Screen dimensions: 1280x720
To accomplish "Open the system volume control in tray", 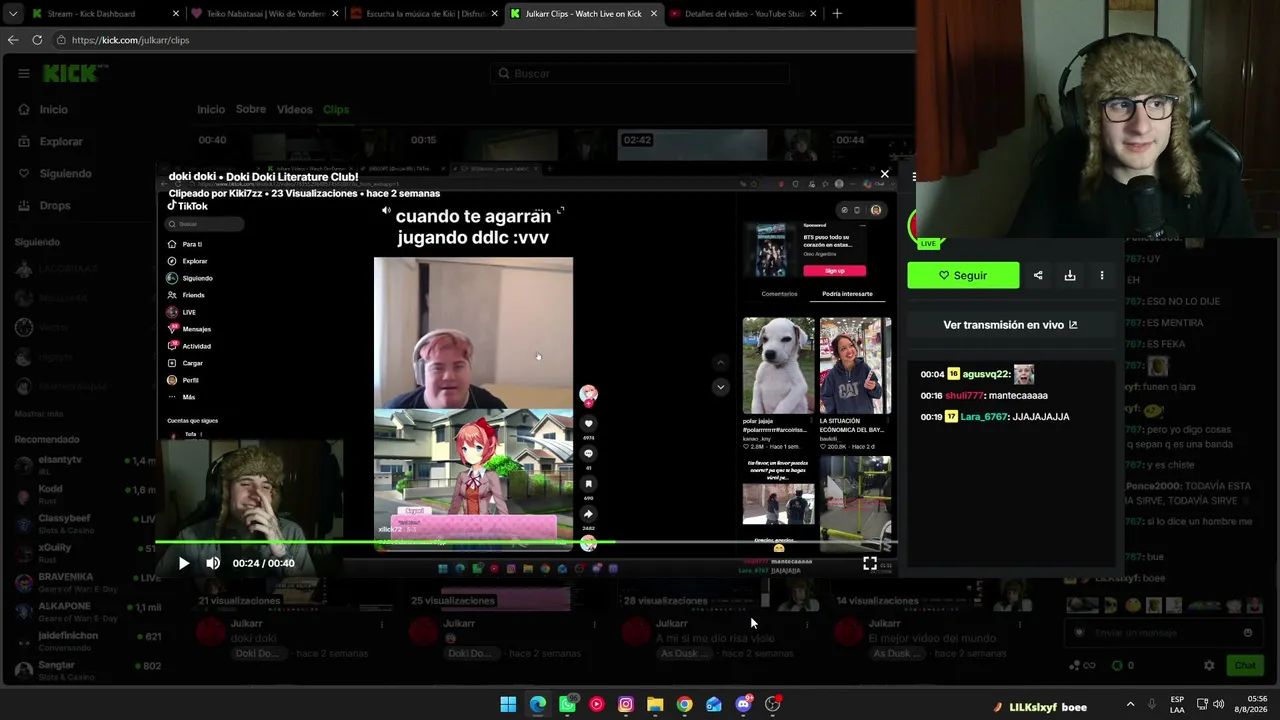I will 1218,704.
